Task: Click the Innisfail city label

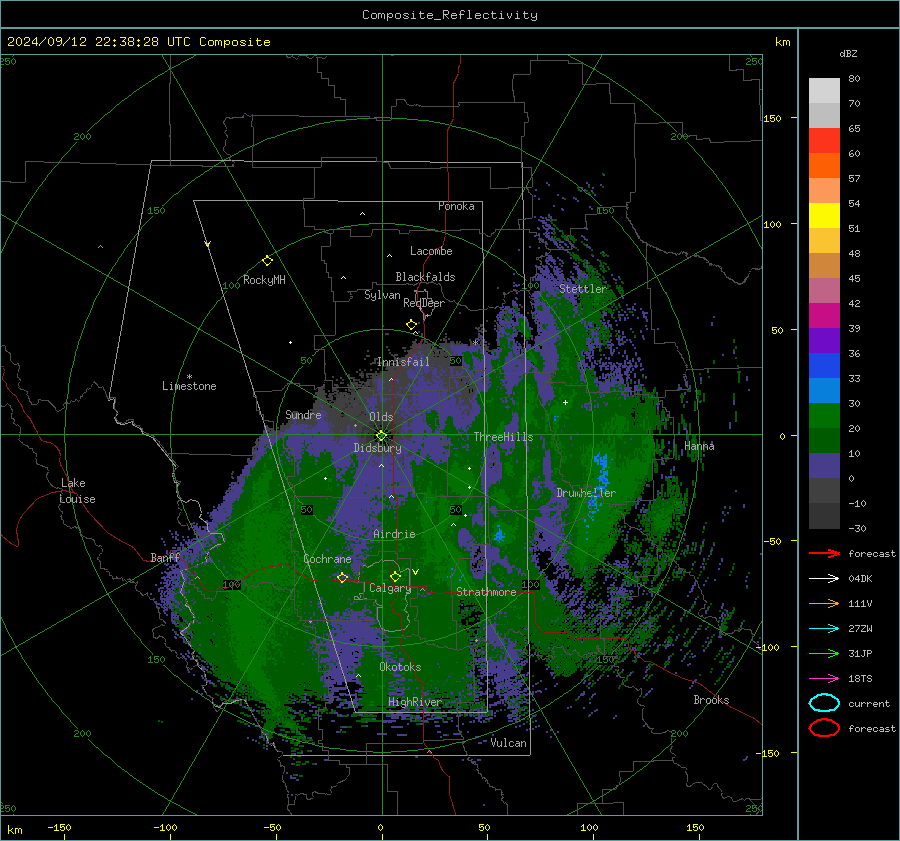Action: click(403, 362)
